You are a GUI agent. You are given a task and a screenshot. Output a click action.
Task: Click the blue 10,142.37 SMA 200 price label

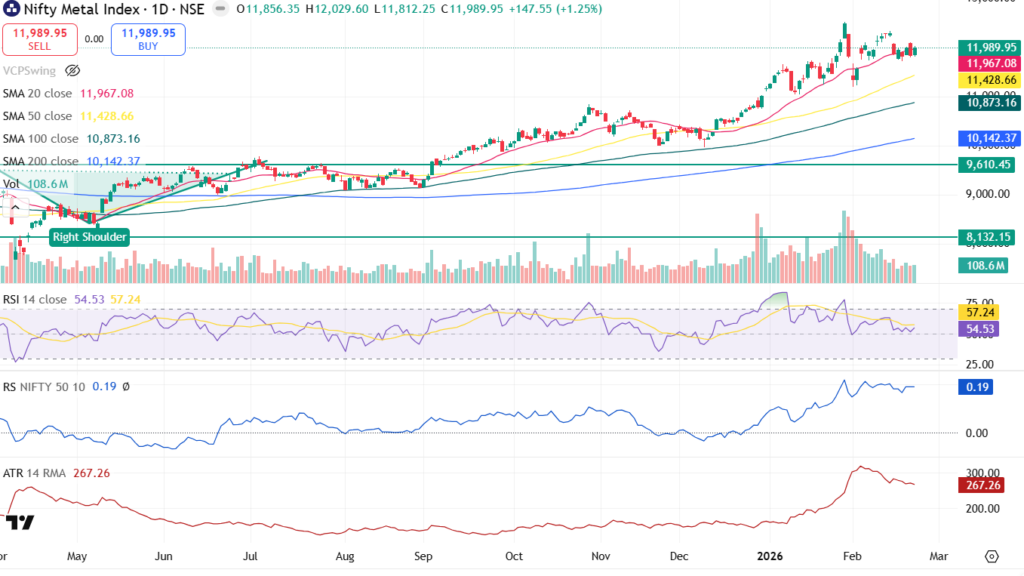tap(989, 138)
